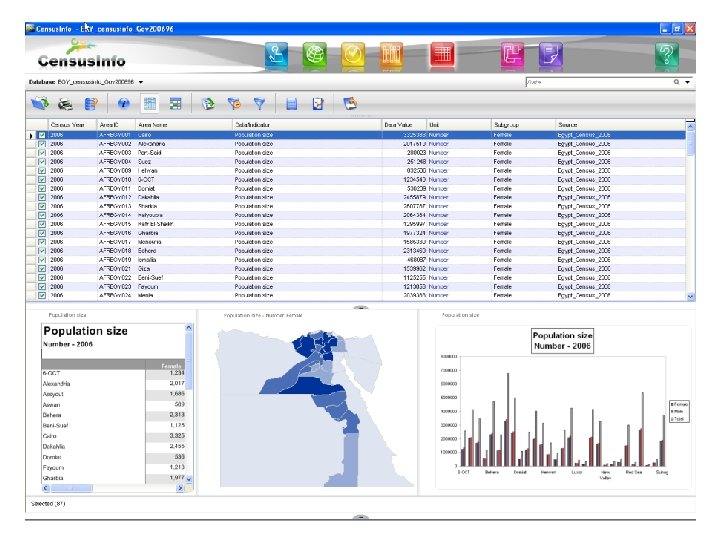The width and height of the screenshot is (720, 540).
Task: Click the funnel with orange circle icon
Action: click(x=234, y=104)
